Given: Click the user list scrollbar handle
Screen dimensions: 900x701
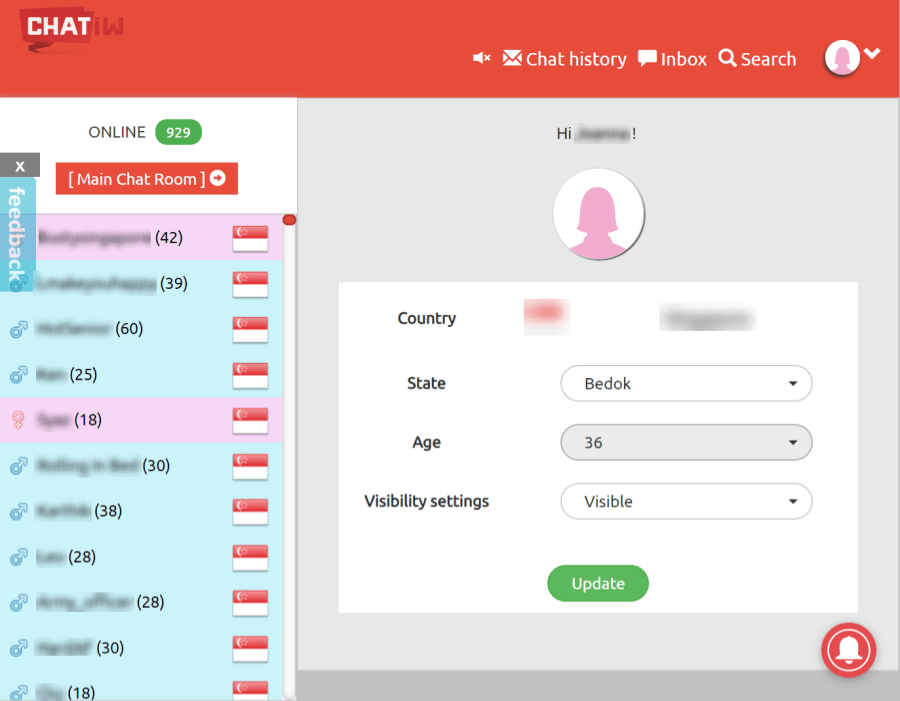Looking at the screenshot, I should 289,220.
